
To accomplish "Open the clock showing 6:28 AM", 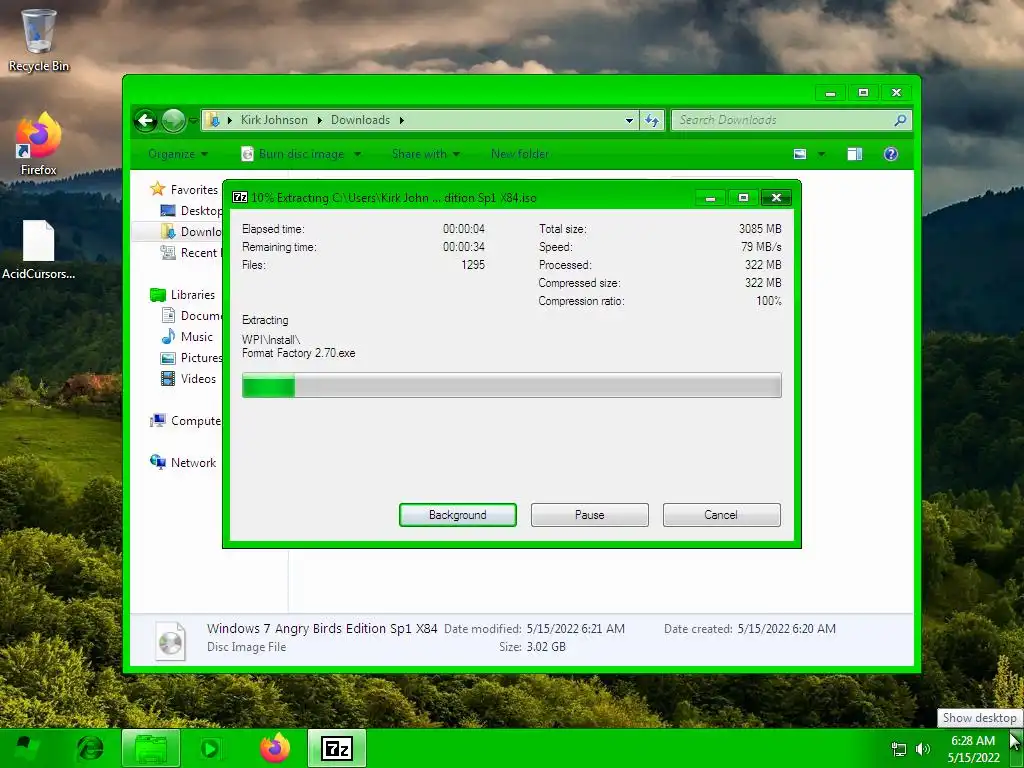I will [973, 749].
